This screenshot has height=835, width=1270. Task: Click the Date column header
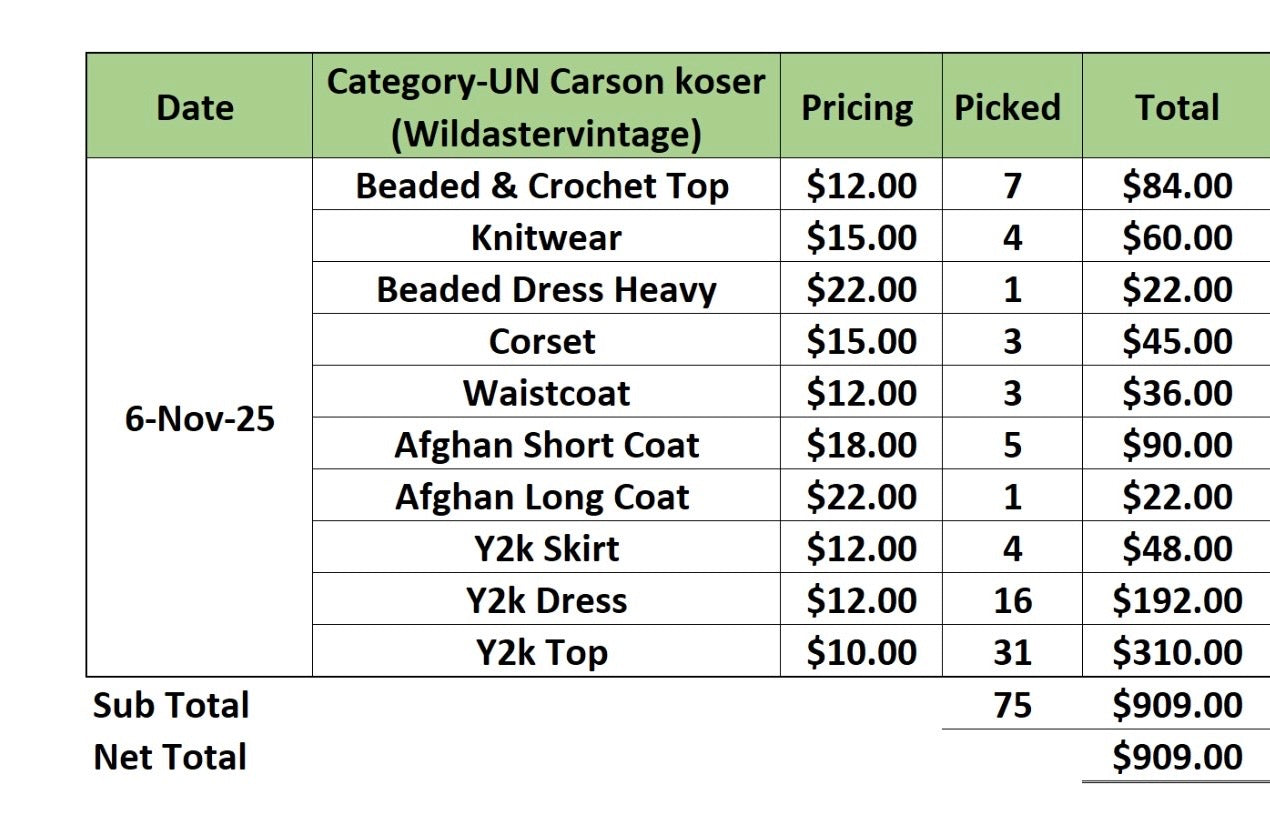[195, 107]
